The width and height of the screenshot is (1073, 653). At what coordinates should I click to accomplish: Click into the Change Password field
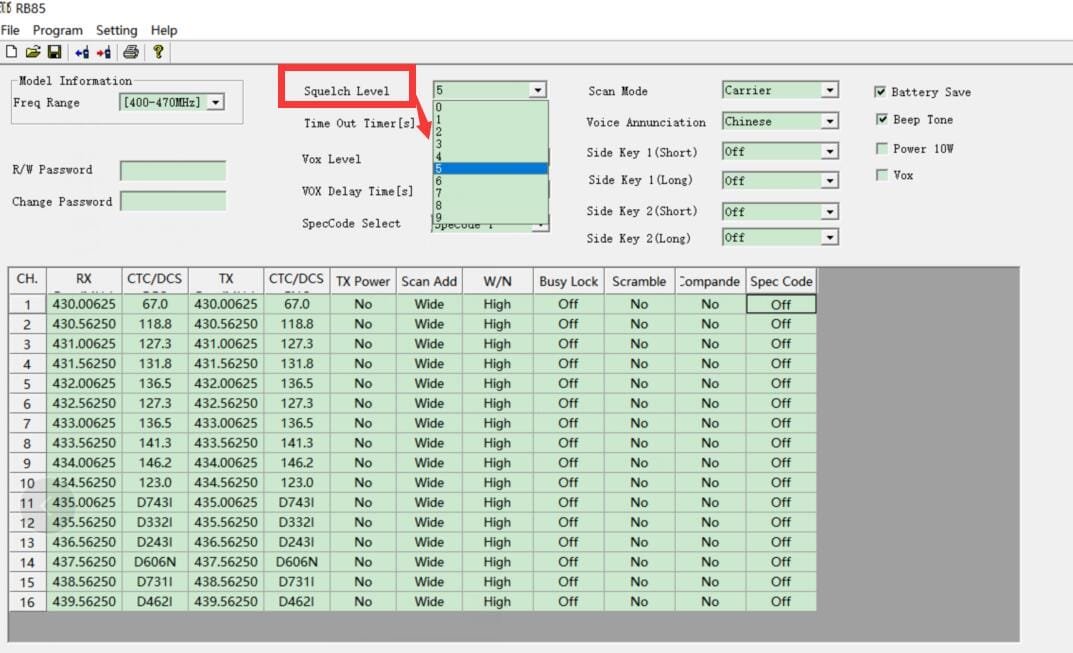pos(173,201)
